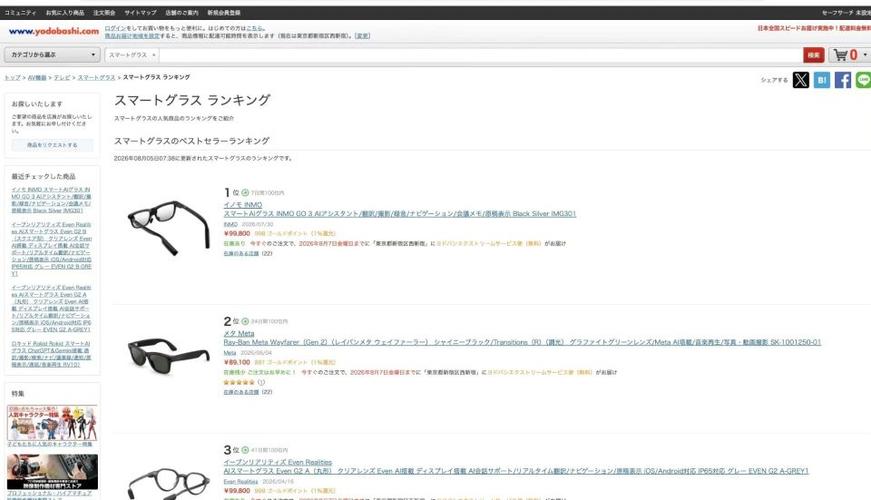
Task: Click rank 3 green trend indicator icon
Action: click(x=245, y=450)
